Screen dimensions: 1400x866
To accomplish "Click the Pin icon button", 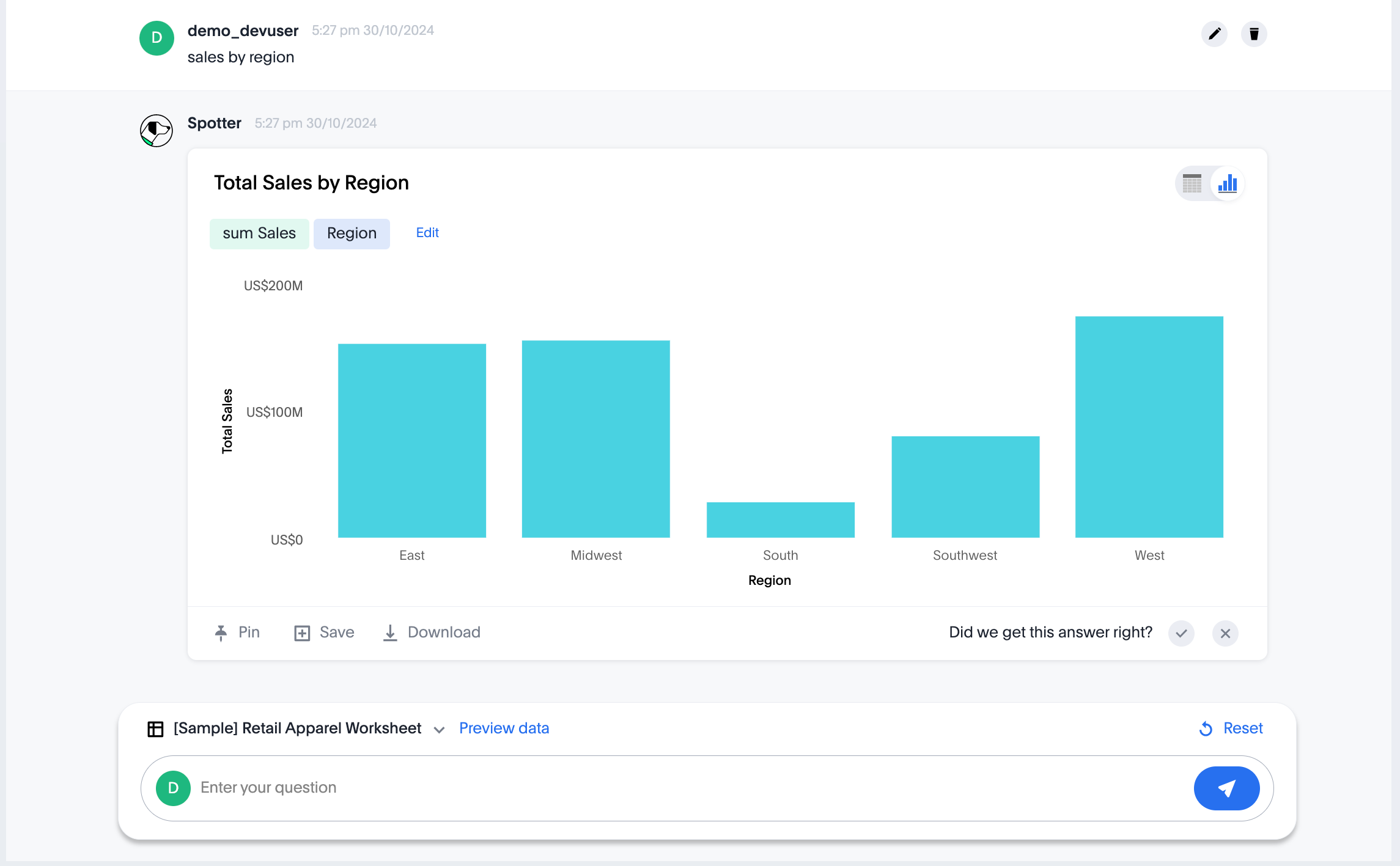I will (237, 633).
